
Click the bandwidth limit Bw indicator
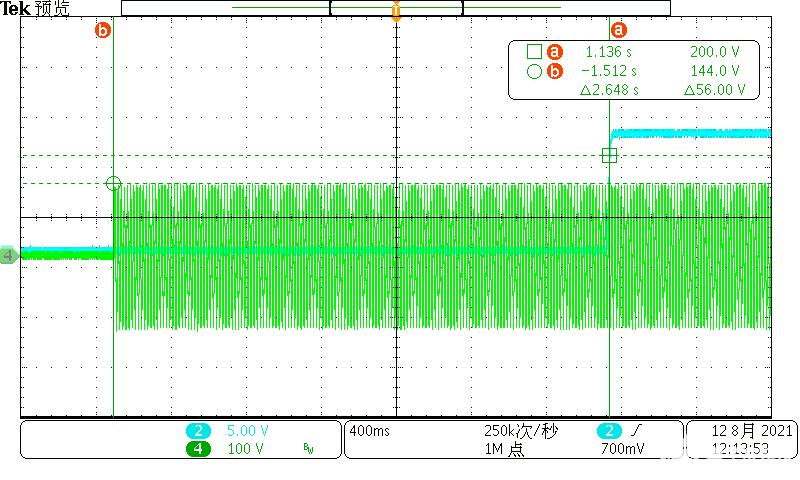tap(309, 449)
